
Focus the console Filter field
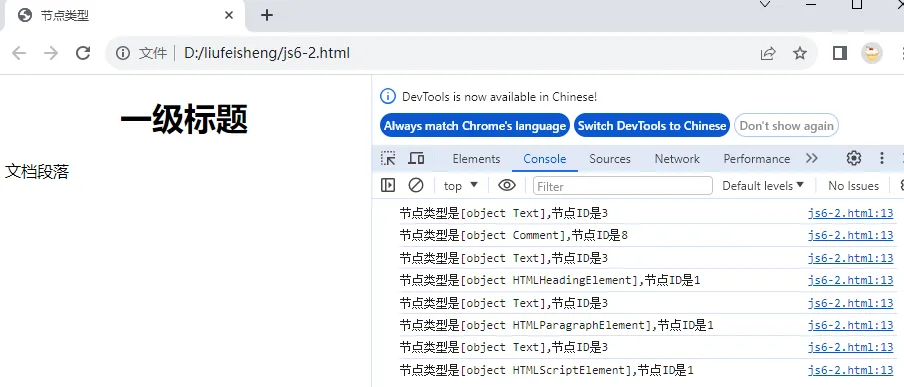623,186
